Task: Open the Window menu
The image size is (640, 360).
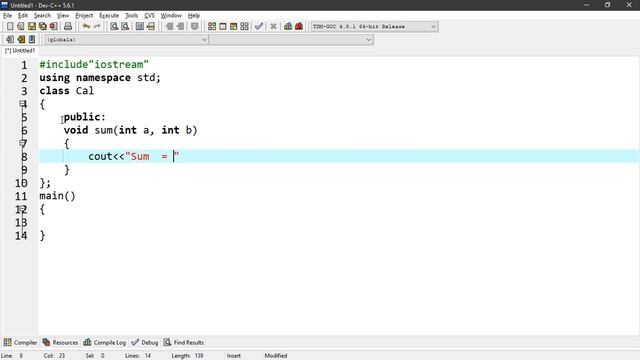Action: tap(171, 16)
